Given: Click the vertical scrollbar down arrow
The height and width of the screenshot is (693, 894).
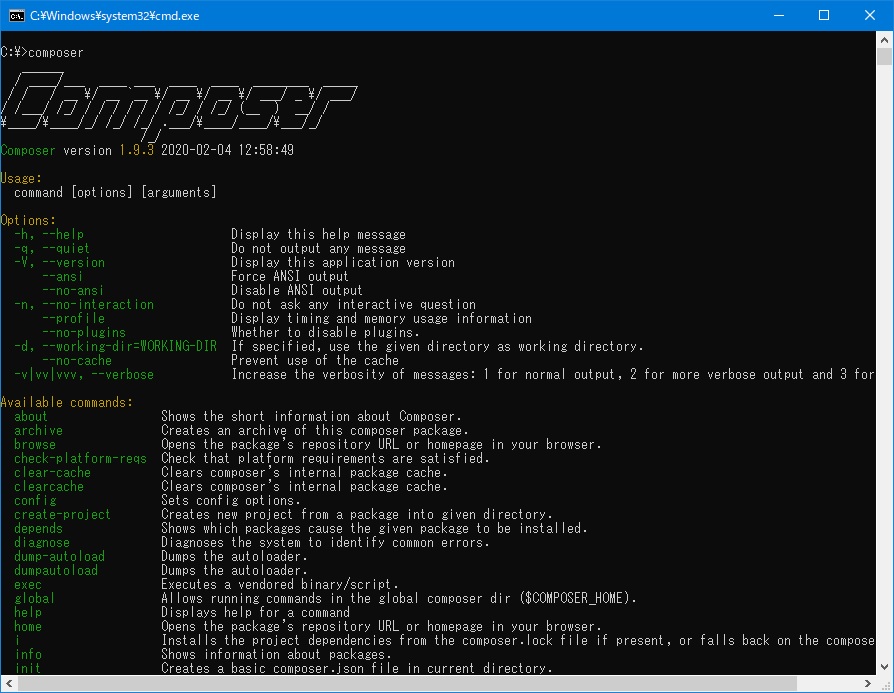Looking at the screenshot, I should pos(884,666).
